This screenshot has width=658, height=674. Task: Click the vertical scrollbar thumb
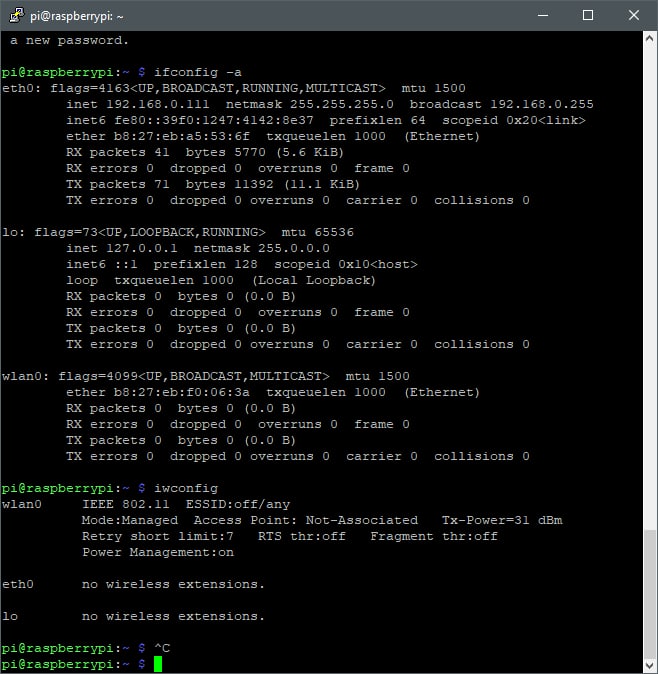(650, 594)
